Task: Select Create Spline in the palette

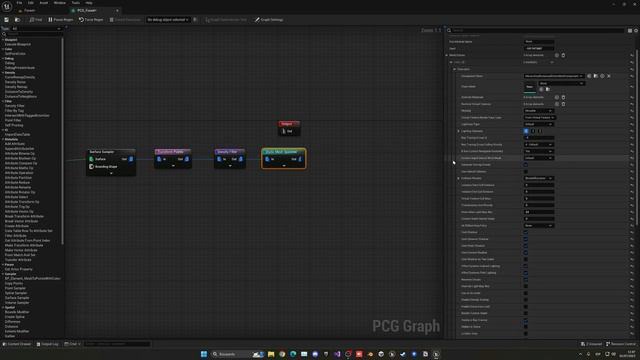Action: click(15, 317)
